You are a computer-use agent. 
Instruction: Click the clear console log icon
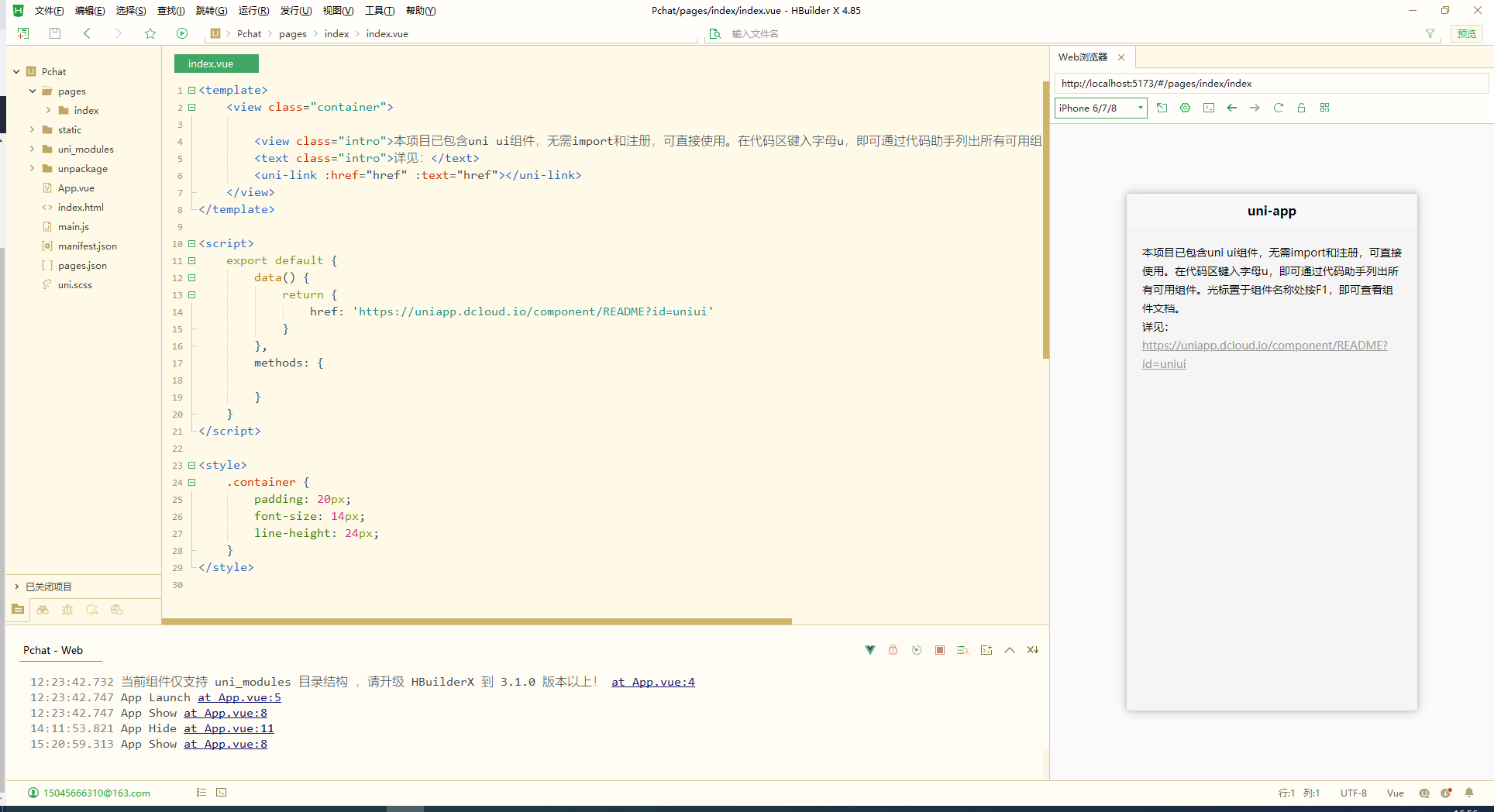[x=1033, y=650]
